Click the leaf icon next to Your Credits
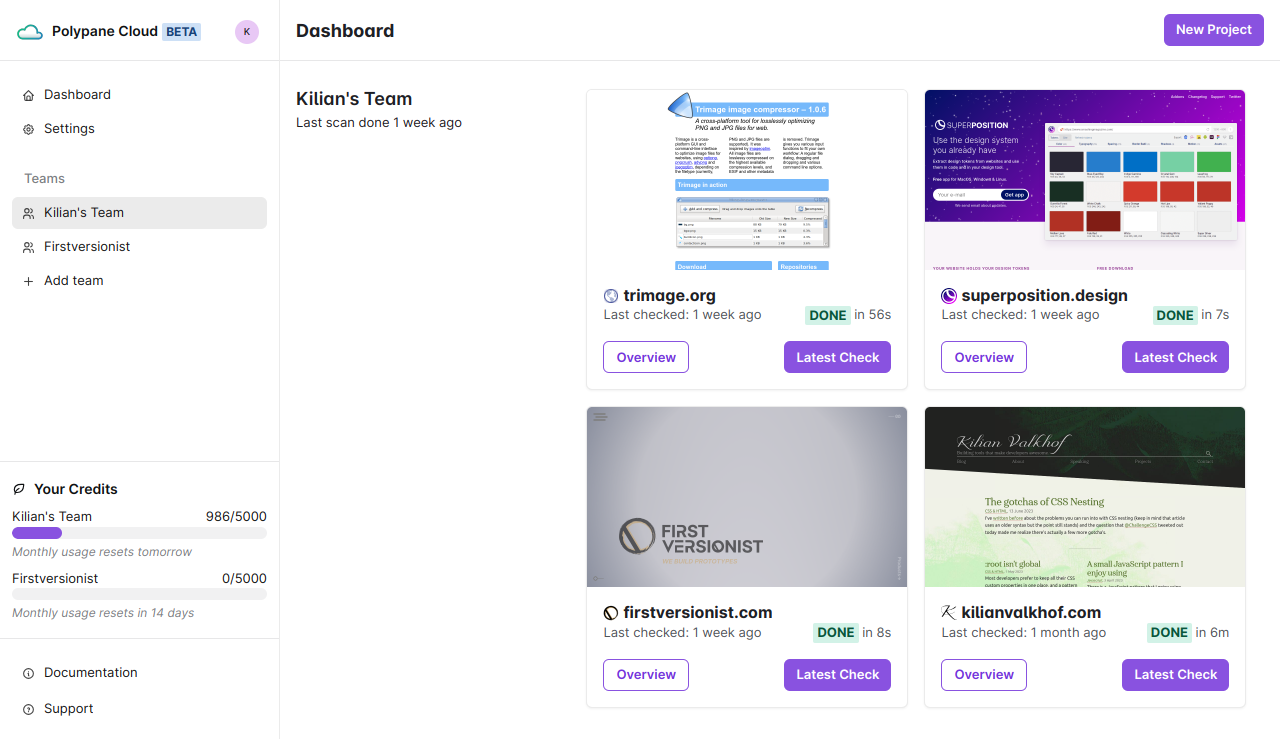 19,489
